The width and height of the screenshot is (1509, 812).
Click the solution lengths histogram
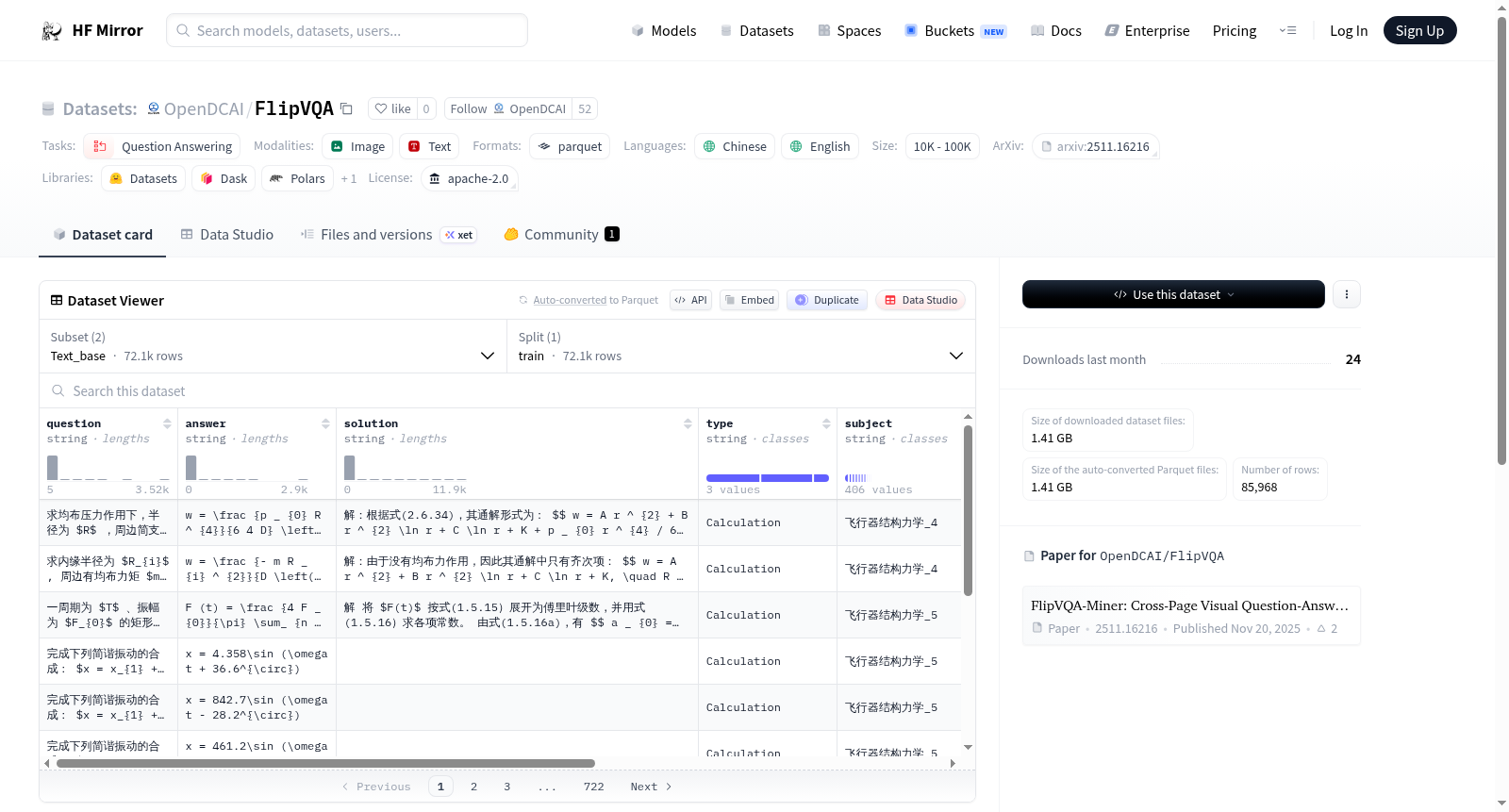[x=406, y=468]
